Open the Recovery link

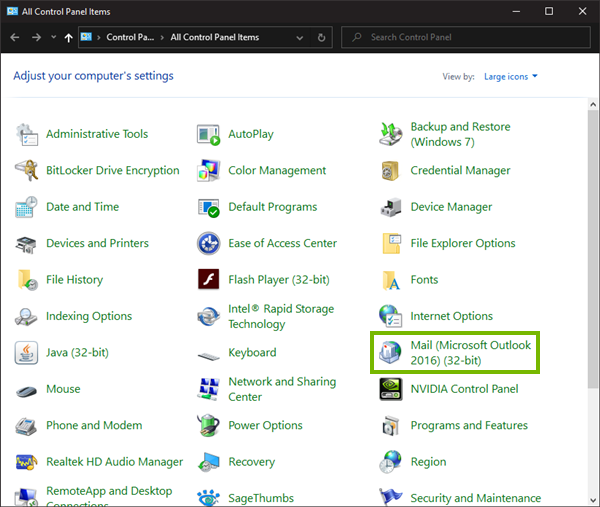pos(251,462)
